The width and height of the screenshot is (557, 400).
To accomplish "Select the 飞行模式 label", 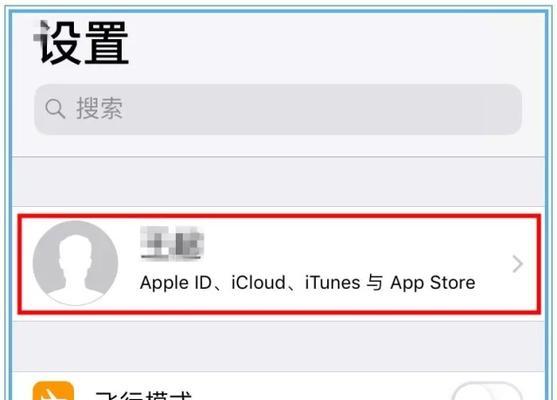I will [144, 395].
